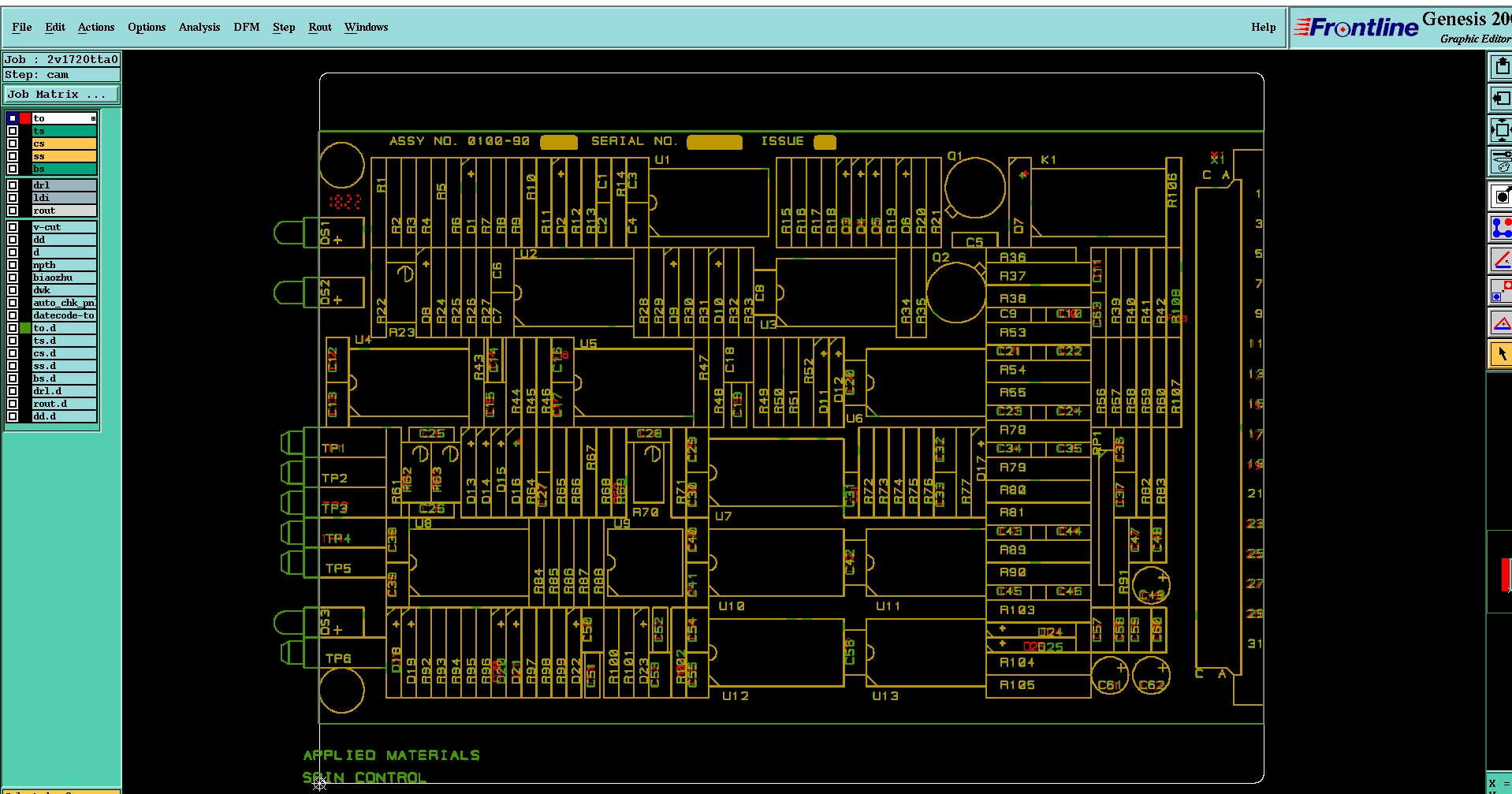
Task: Open the Help menu
Action: pos(1263,27)
